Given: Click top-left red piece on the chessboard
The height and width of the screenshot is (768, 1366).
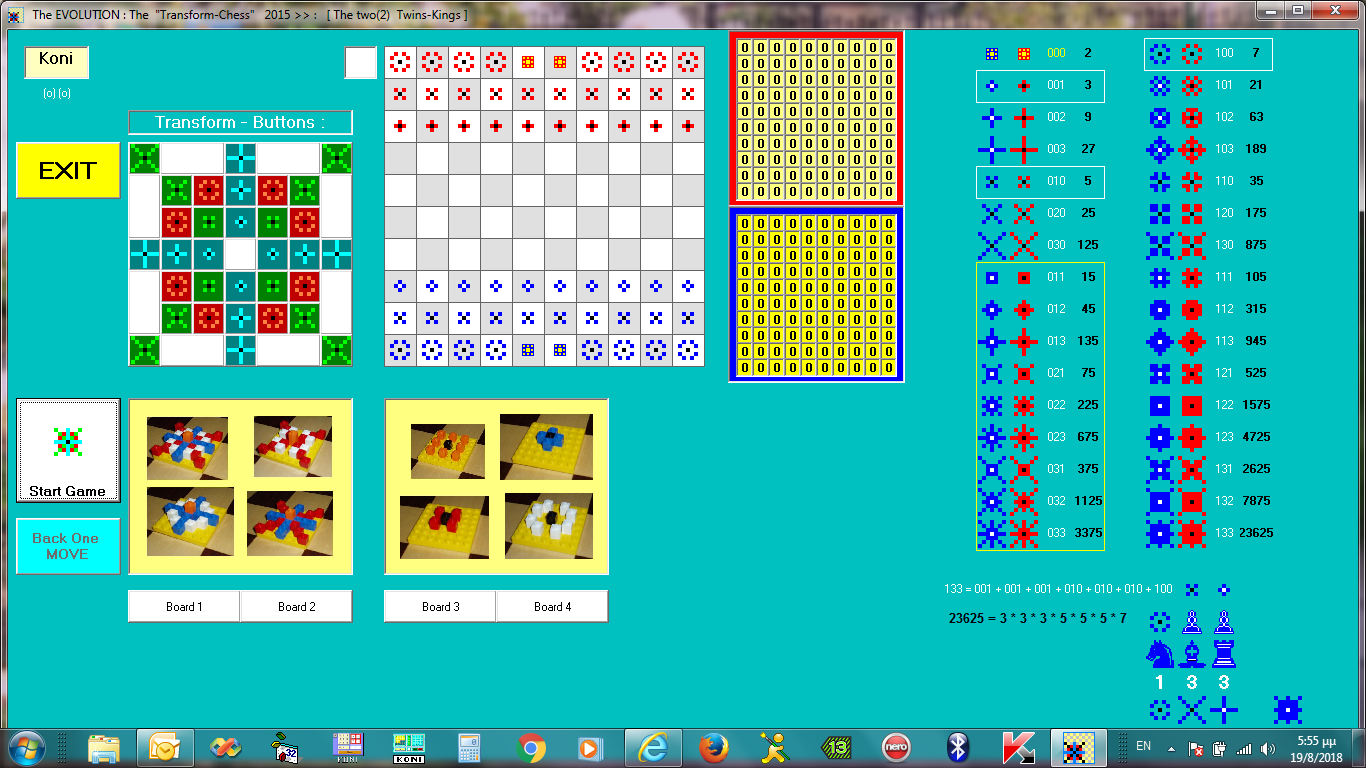Looking at the screenshot, I should point(400,62).
